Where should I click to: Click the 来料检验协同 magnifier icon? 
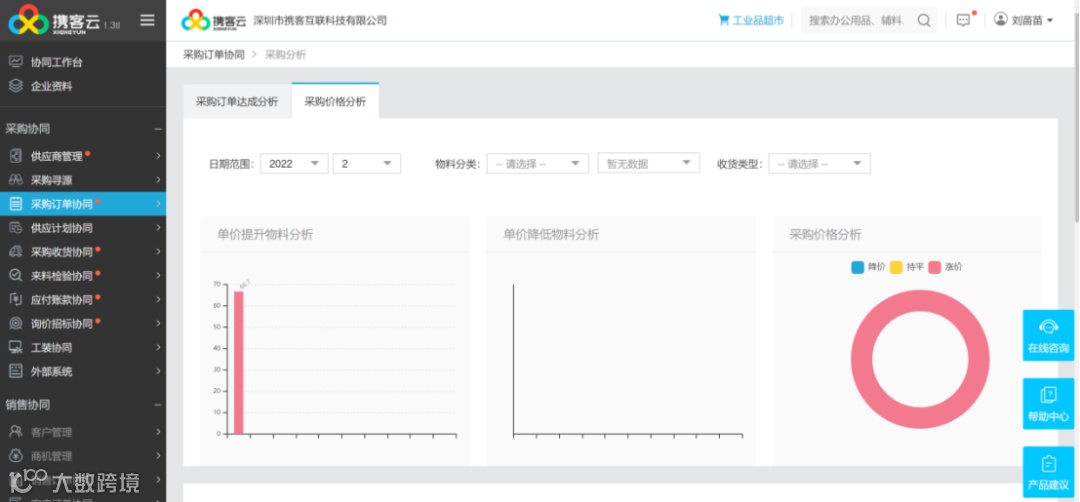pyautogui.click(x=16, y=275)
